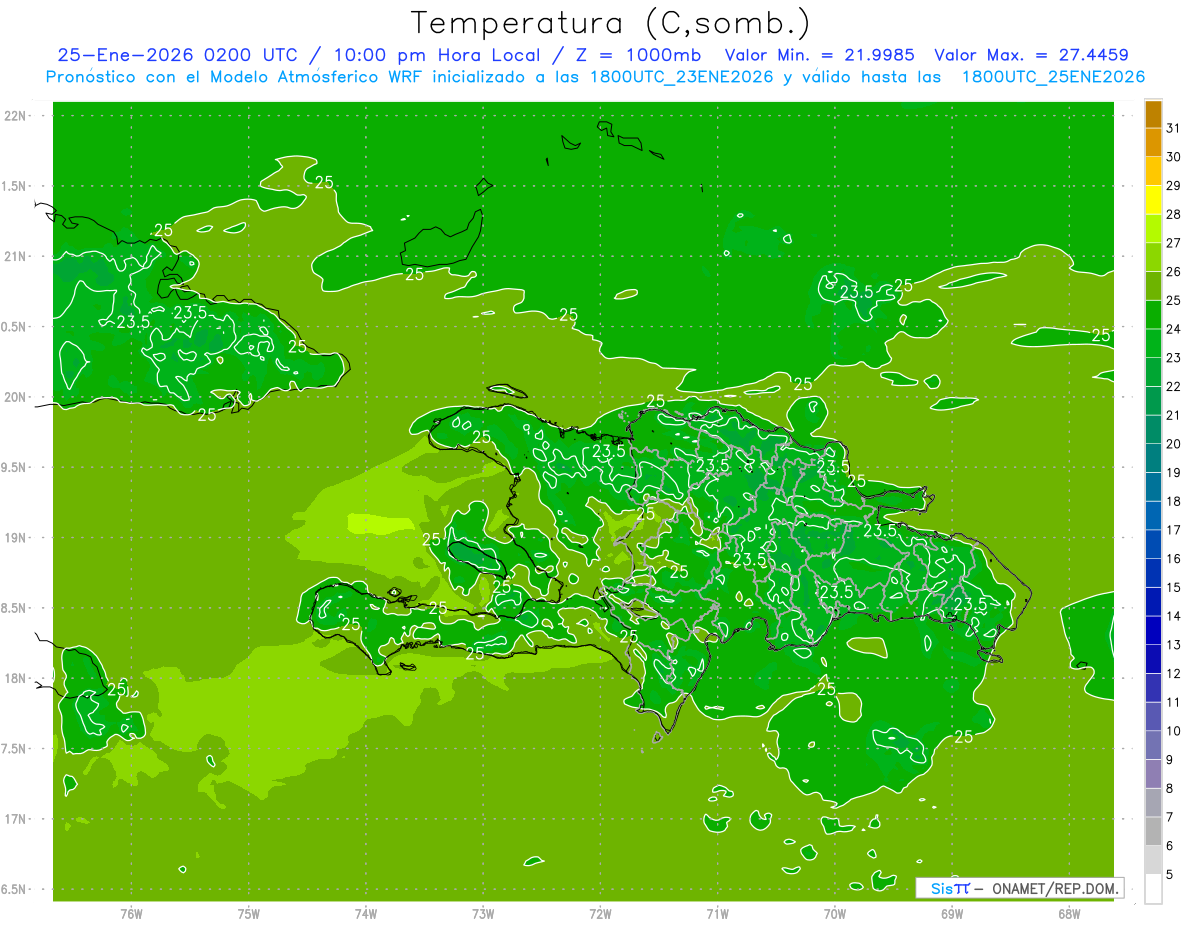Click the title 'Temperatura (C,somb.)'
The image size is (1200, 927).
point(610,23)
